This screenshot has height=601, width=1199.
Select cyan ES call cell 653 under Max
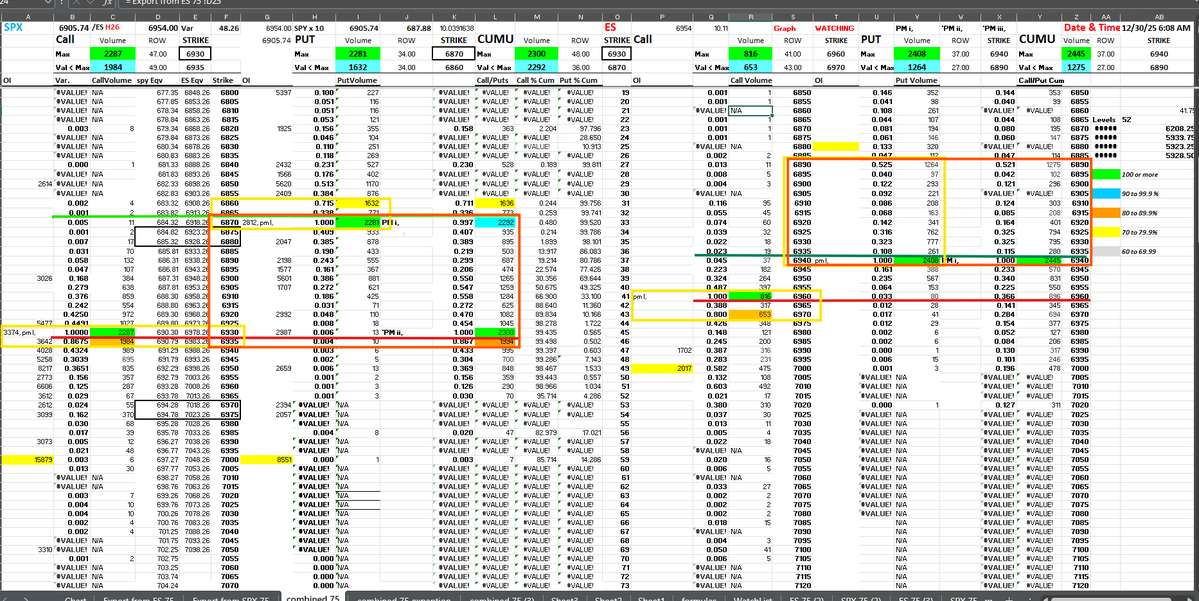[750, 67]
